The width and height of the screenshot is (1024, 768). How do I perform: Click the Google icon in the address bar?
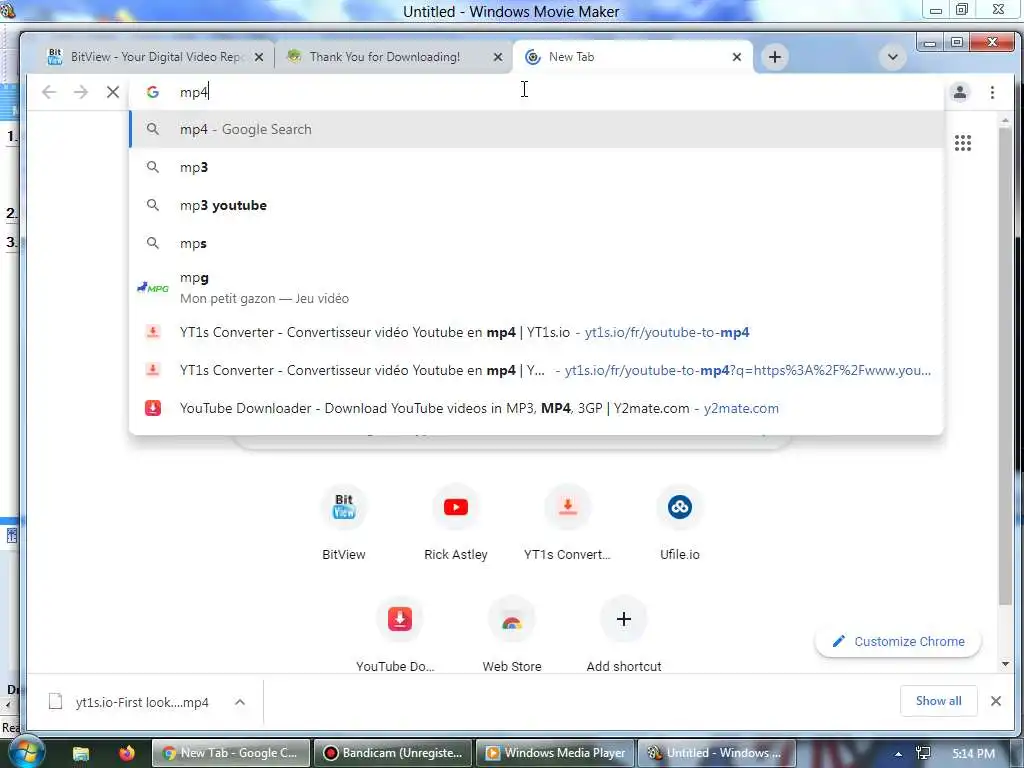point(153,92)
